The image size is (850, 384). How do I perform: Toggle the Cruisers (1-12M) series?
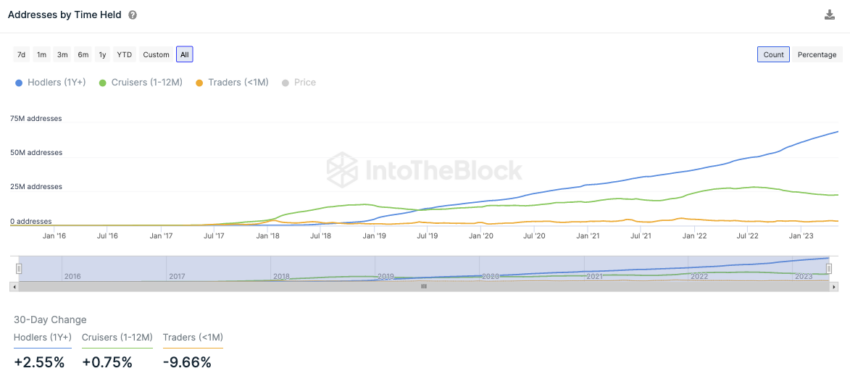(140, 83)
